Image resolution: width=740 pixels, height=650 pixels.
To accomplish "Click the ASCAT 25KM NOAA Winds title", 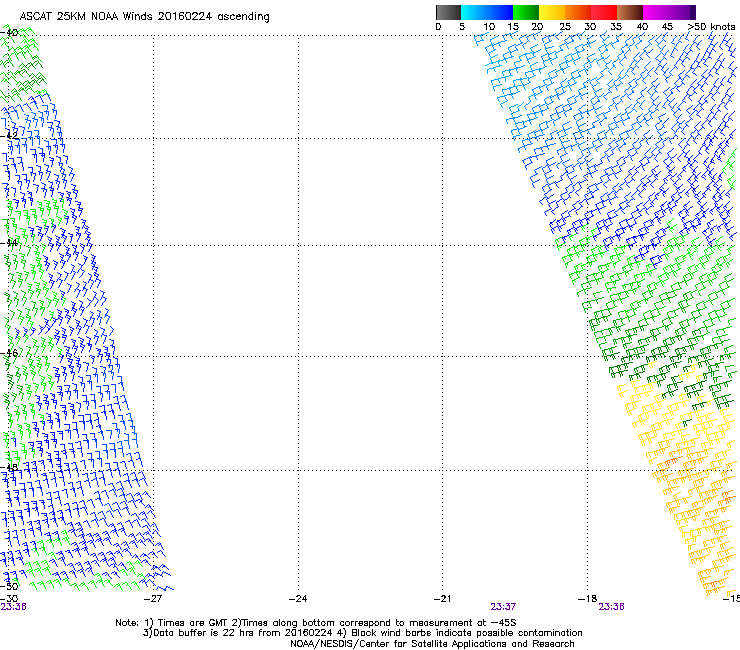I will 144,17.
